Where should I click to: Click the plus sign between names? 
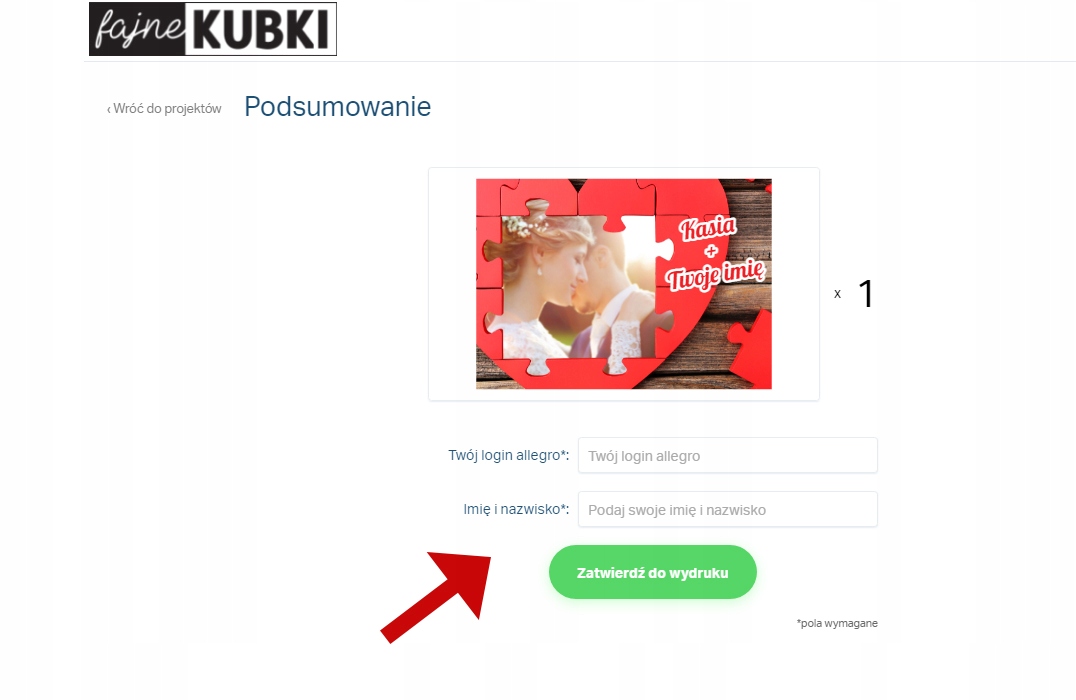coord(711,250)
